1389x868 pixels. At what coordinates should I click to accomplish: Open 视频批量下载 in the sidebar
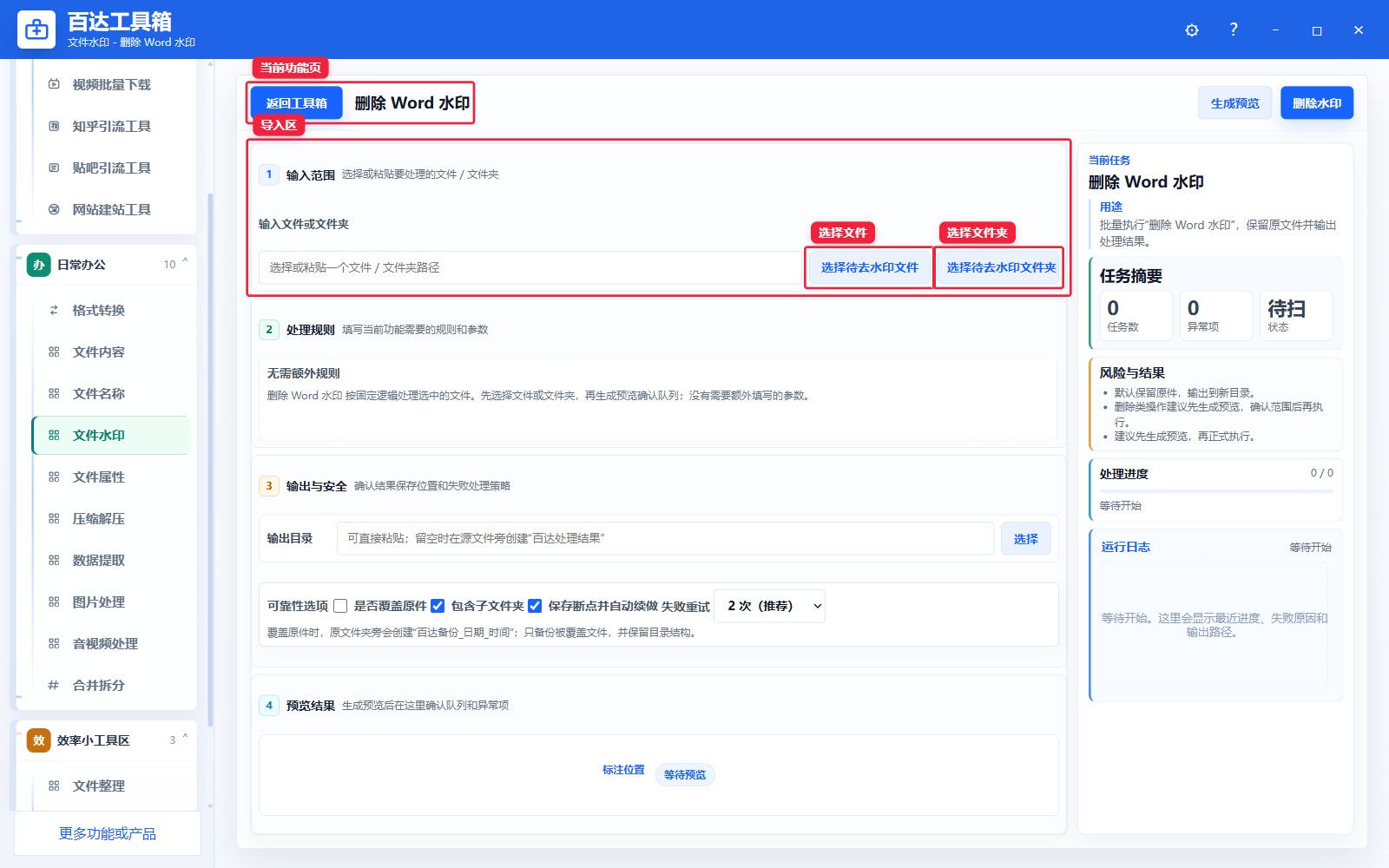coord(111,84)
